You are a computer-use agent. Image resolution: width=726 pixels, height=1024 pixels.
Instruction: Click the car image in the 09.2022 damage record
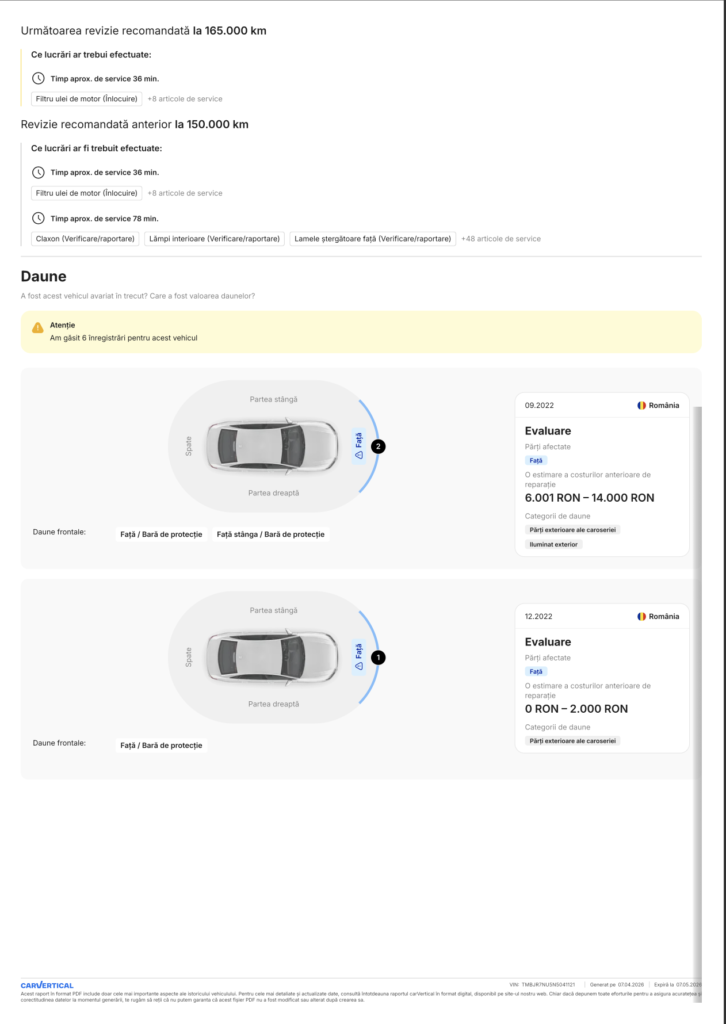pyautogui.click(x=273, y=446)
